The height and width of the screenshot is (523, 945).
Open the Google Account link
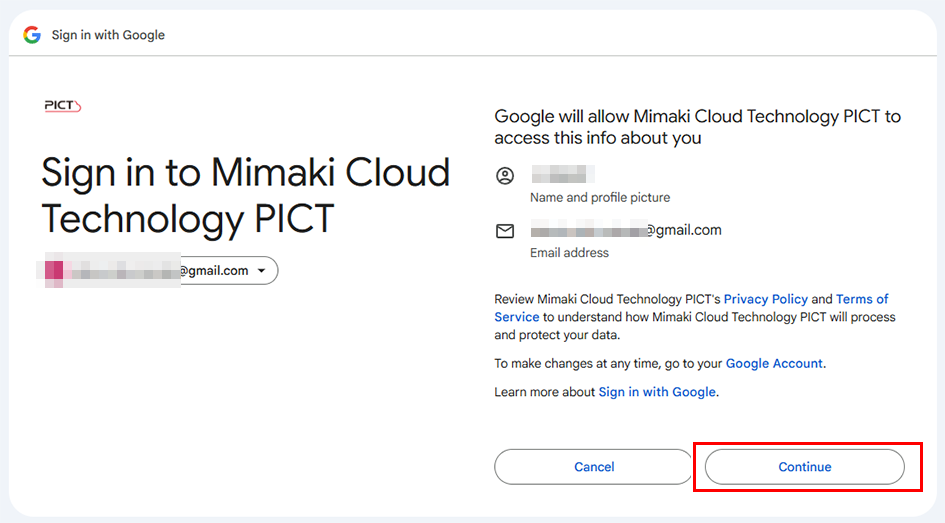774,363
